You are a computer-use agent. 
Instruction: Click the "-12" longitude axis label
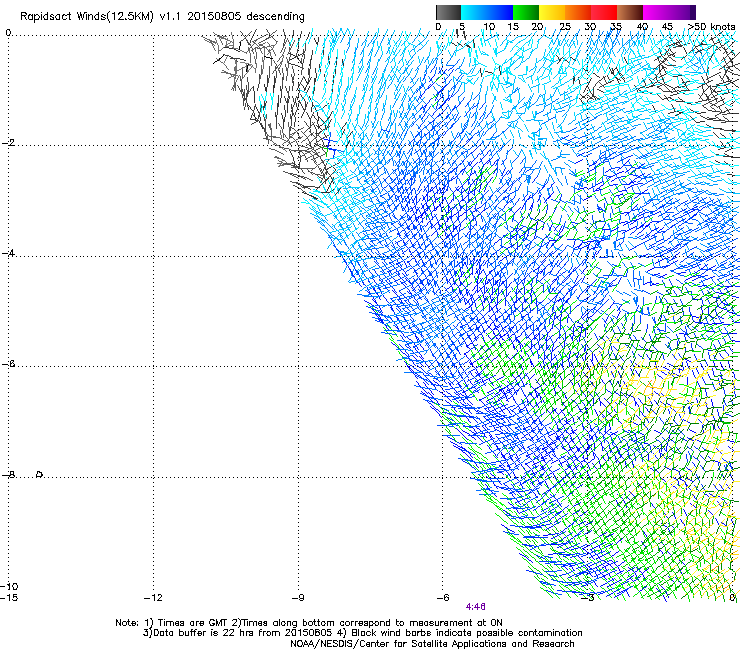pyautogui.click(x=153, y=598)
